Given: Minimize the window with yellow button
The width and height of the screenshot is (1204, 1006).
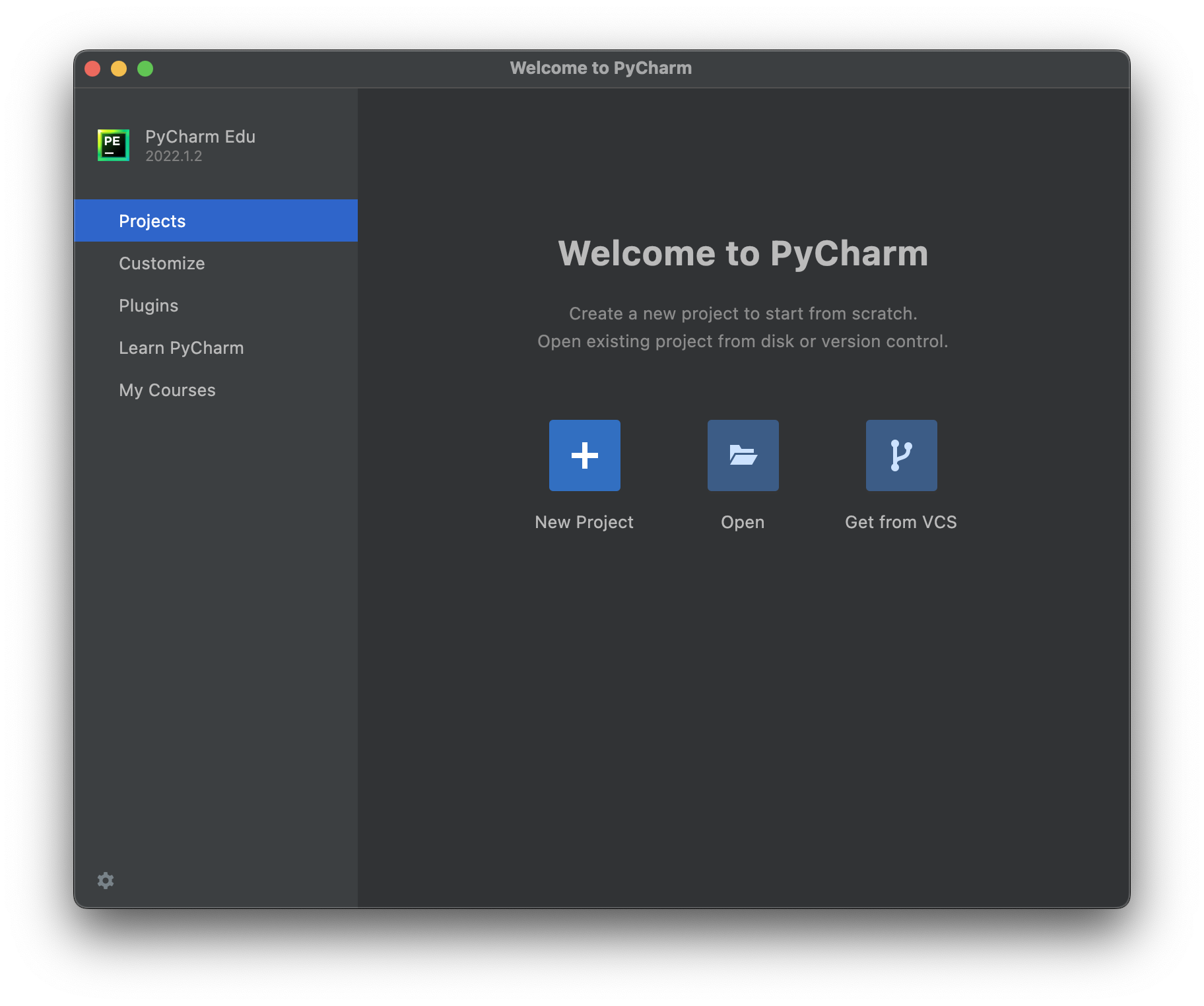Looking at the screenshot, I should click(119, 69).
